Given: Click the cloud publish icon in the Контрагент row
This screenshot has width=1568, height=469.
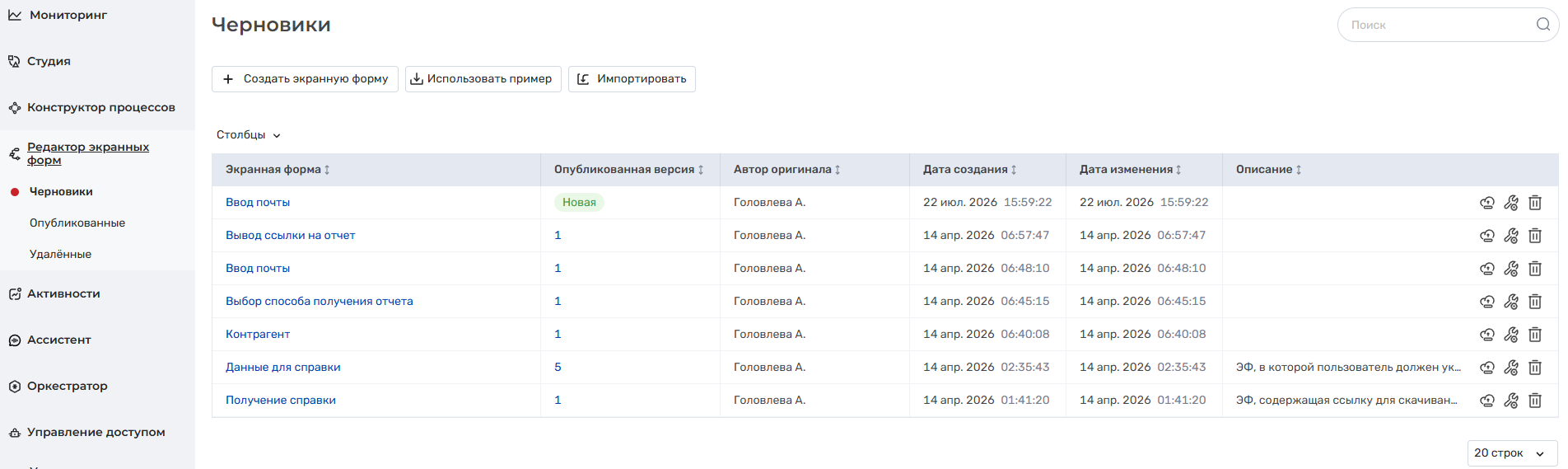Looking at the screenshot, I should (1486, 335).
